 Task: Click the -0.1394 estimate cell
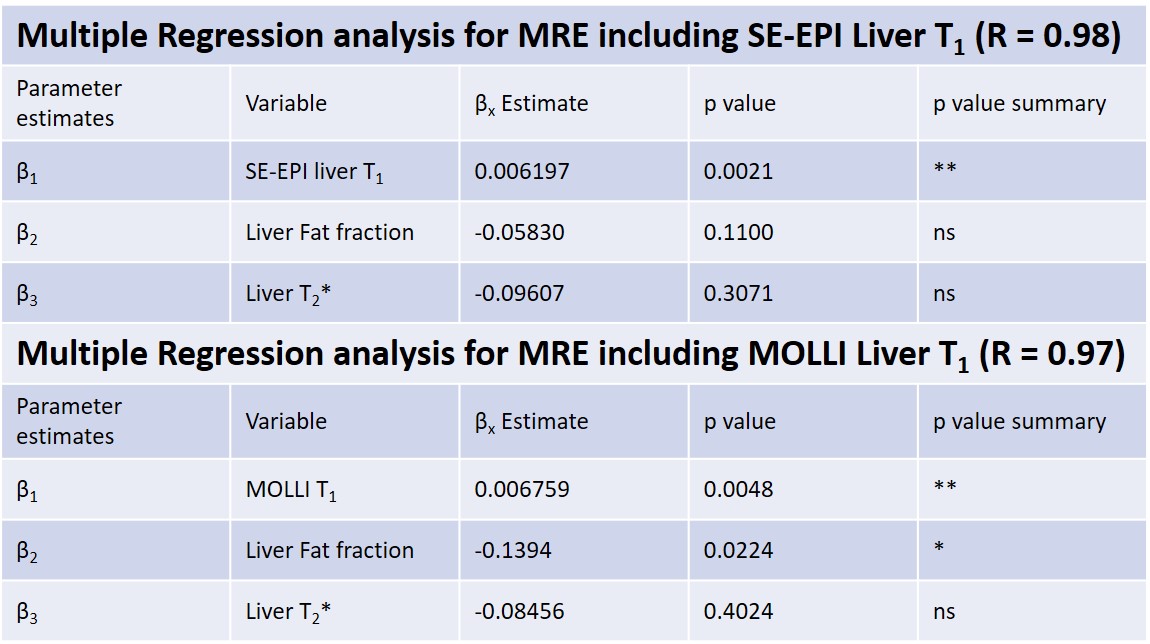click(513, 550)
